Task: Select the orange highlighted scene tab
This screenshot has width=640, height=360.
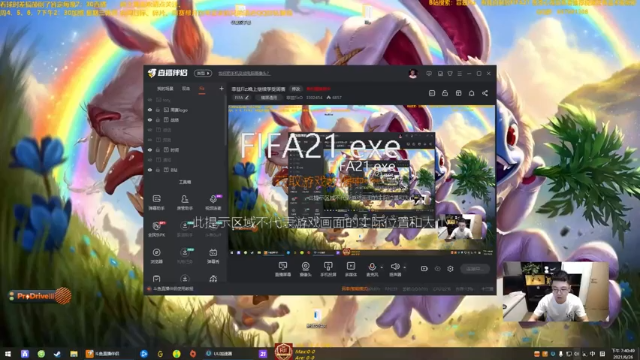Action: tap(202, 89)
